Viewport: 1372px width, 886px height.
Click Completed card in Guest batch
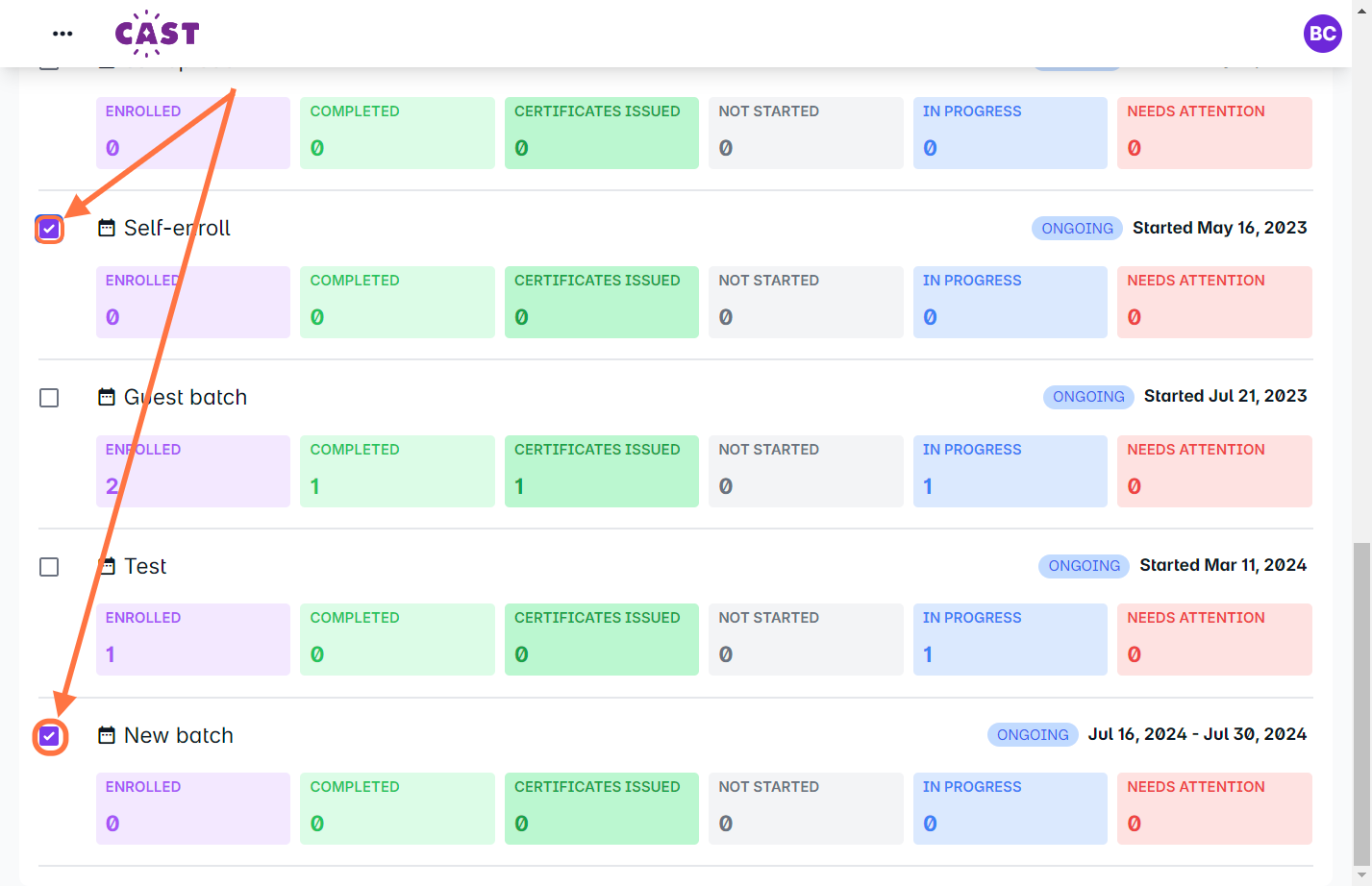[397, 471]
